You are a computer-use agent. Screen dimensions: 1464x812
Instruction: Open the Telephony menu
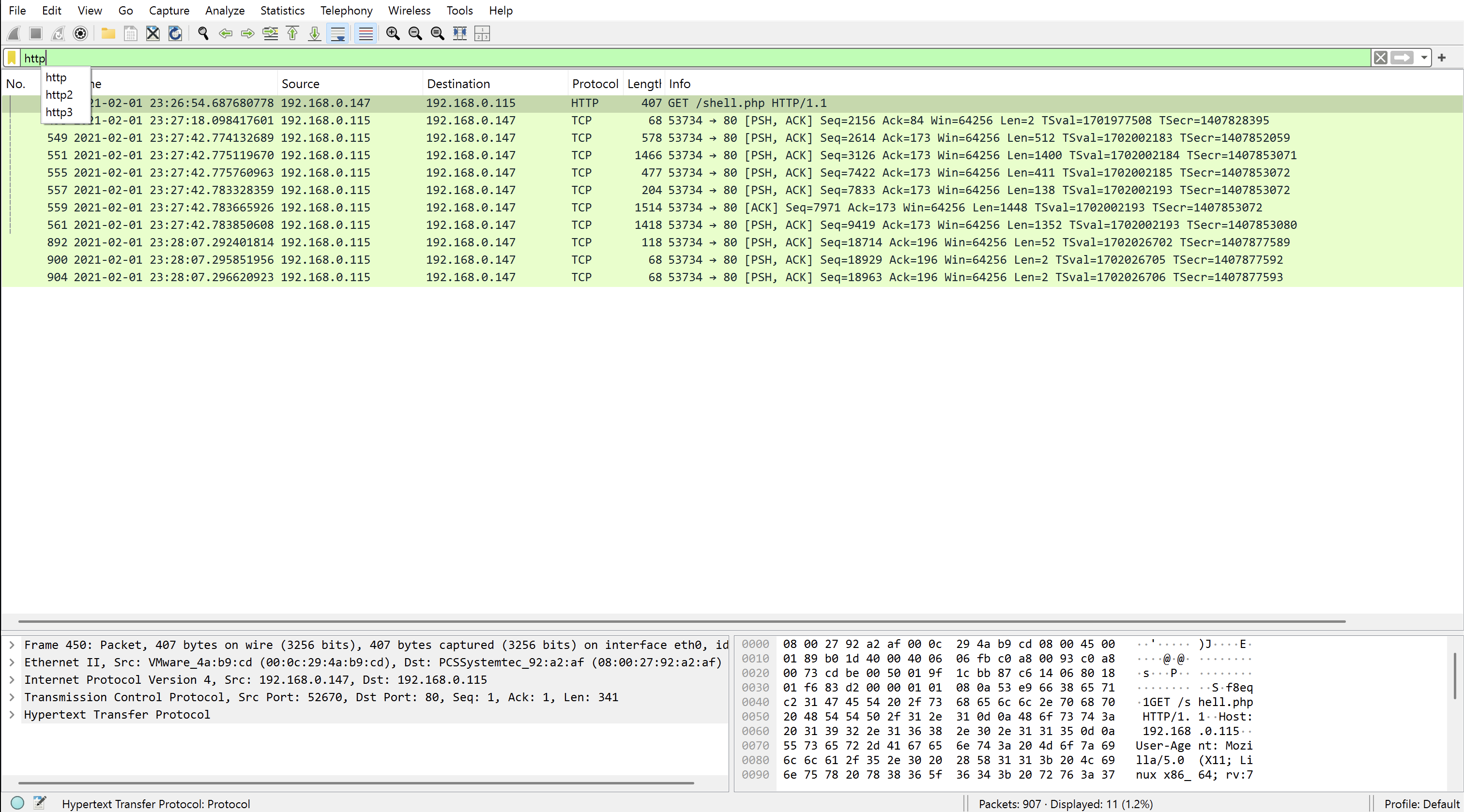346,10
